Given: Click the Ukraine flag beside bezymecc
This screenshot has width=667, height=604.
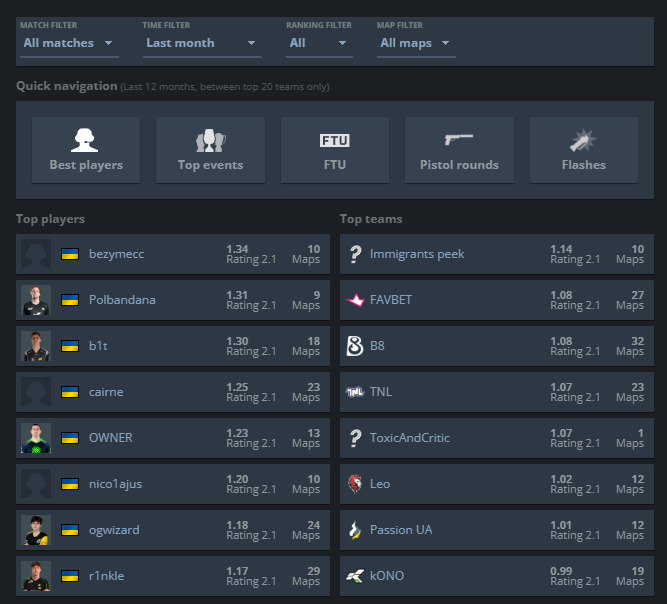Looking at the screenshot, I should pyautogui.click(x=70, y=254).
